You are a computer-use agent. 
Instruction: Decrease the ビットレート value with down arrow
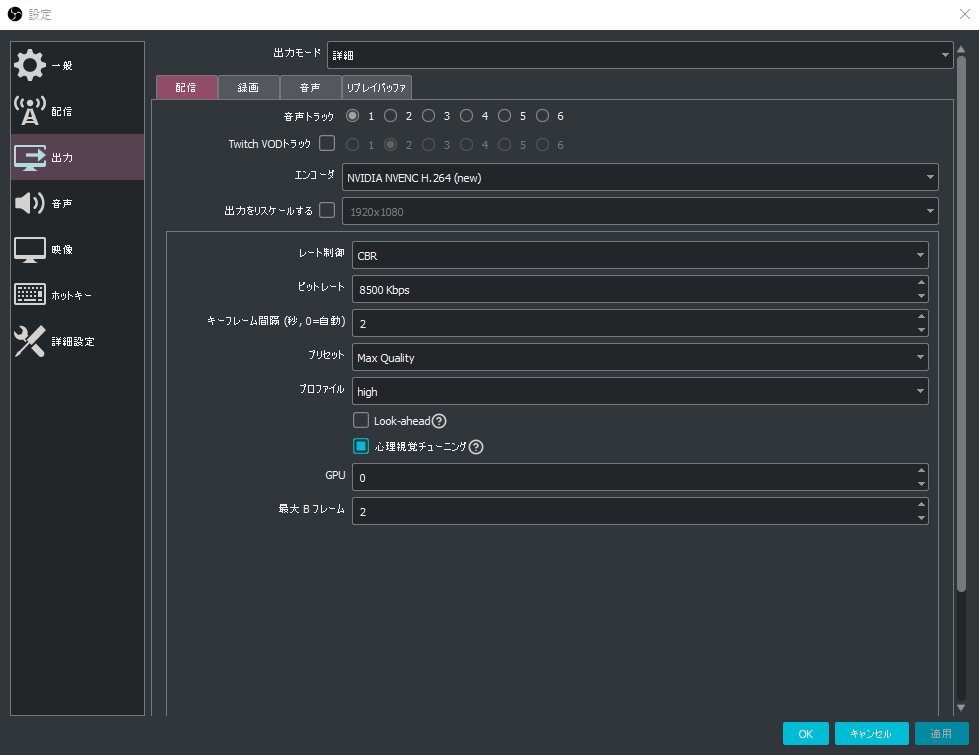click(x=921, y=296)
